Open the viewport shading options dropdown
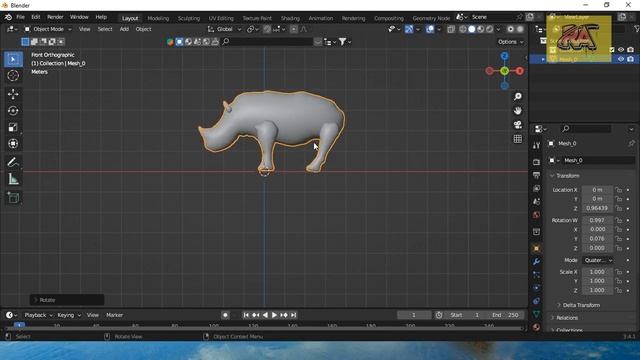This screenshot has height=360, width=640. [498, 29]
